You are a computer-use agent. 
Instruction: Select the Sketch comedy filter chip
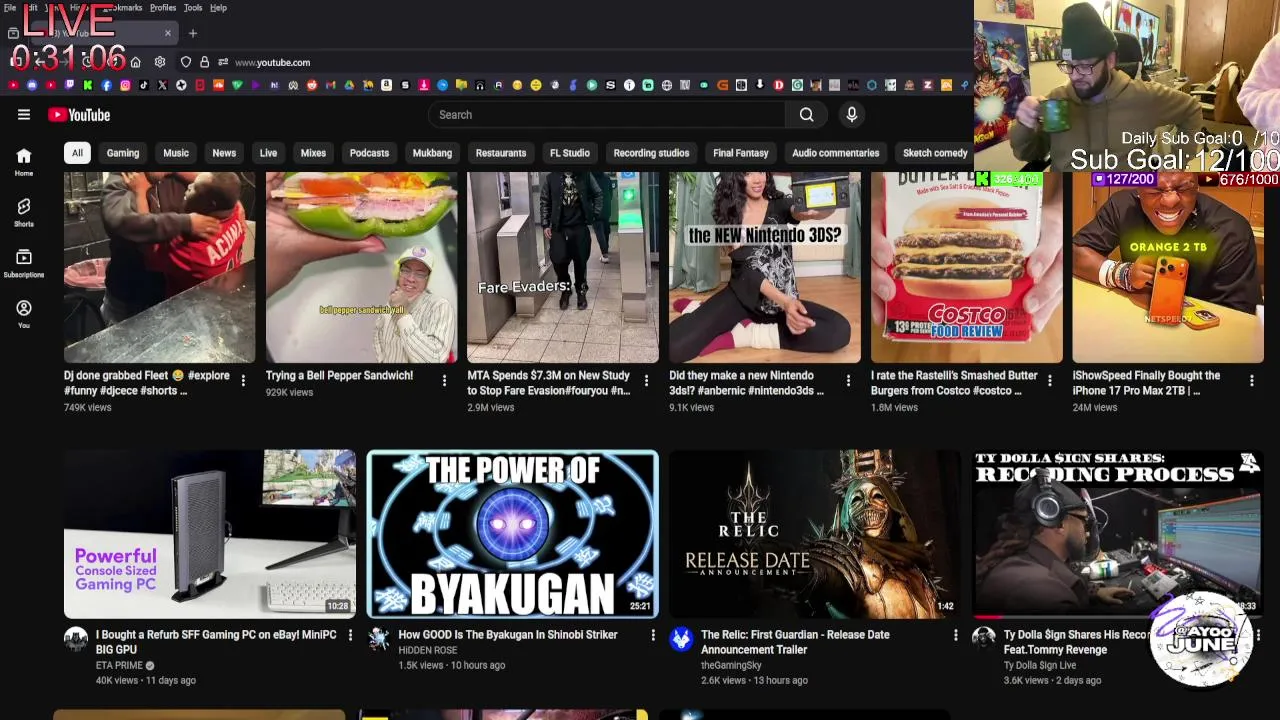pos(935,153)
